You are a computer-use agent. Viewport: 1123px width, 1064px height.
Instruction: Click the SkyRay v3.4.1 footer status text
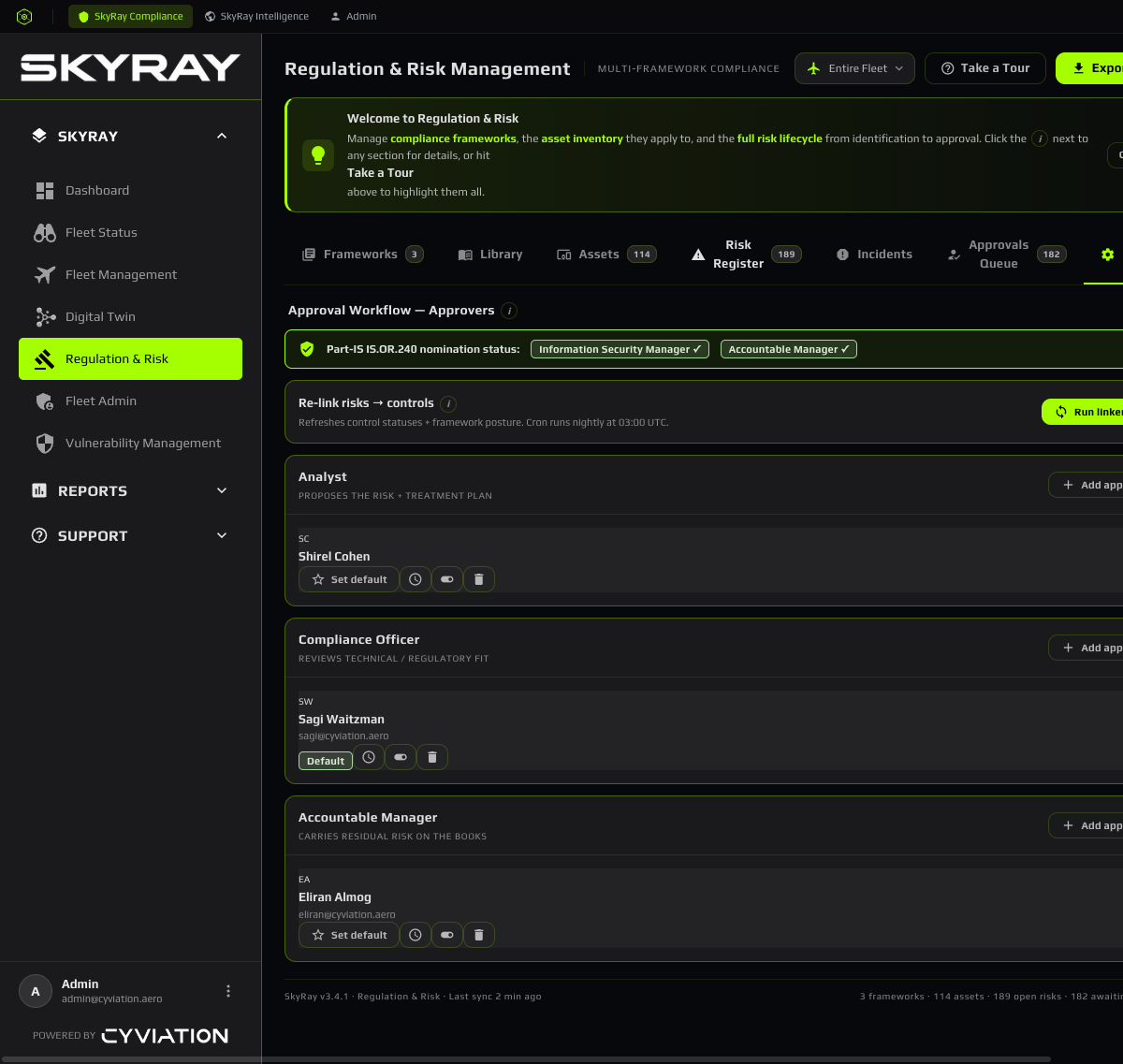[x=413, y=997]
